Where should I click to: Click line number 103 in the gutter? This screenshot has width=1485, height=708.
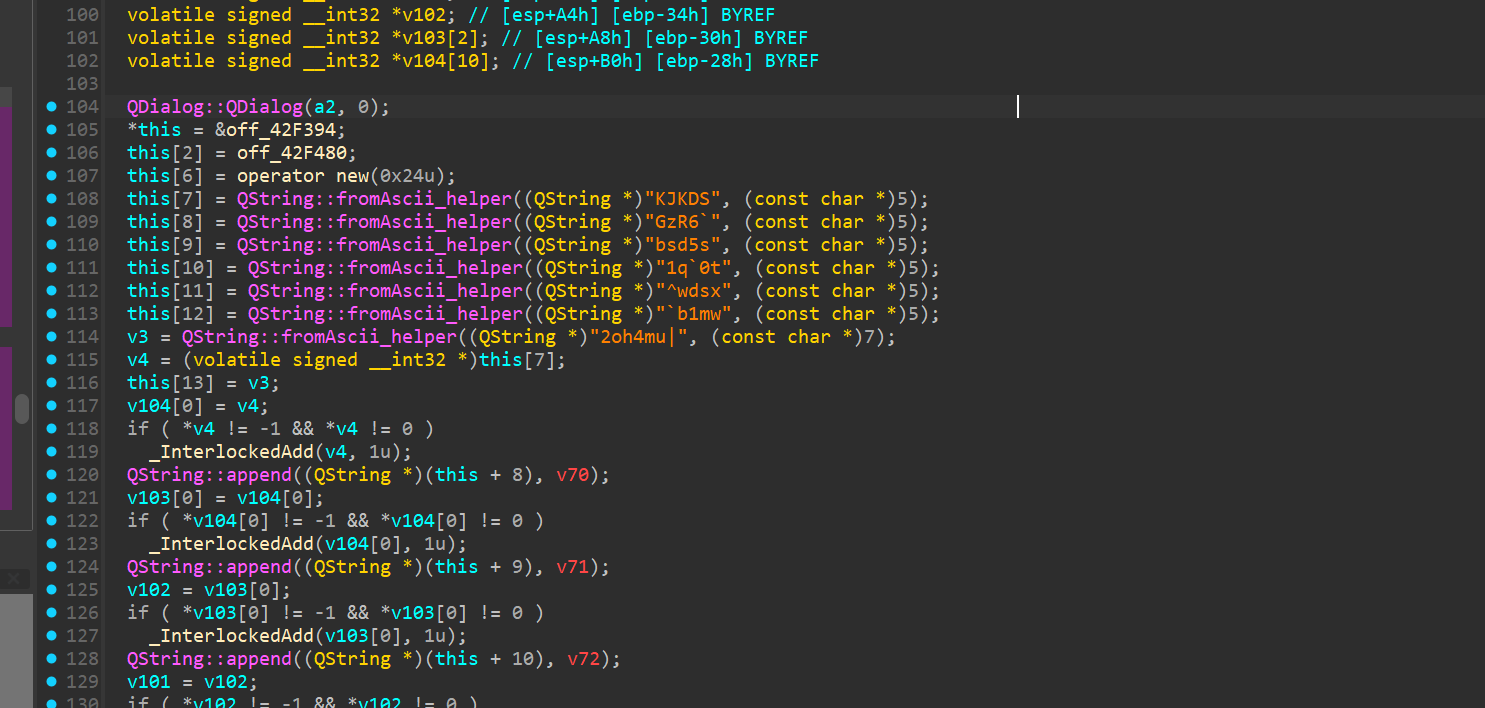point(82,84)
